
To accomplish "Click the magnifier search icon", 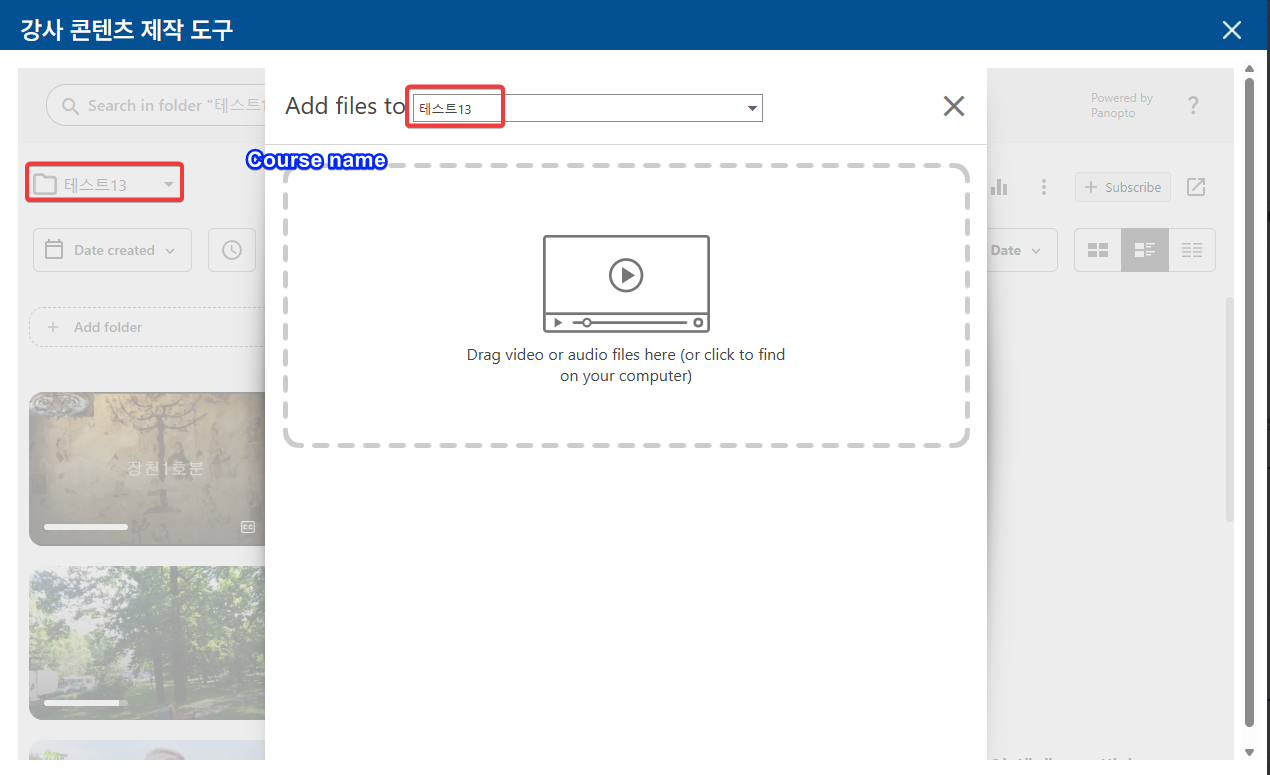I will [x=70, y=105].
